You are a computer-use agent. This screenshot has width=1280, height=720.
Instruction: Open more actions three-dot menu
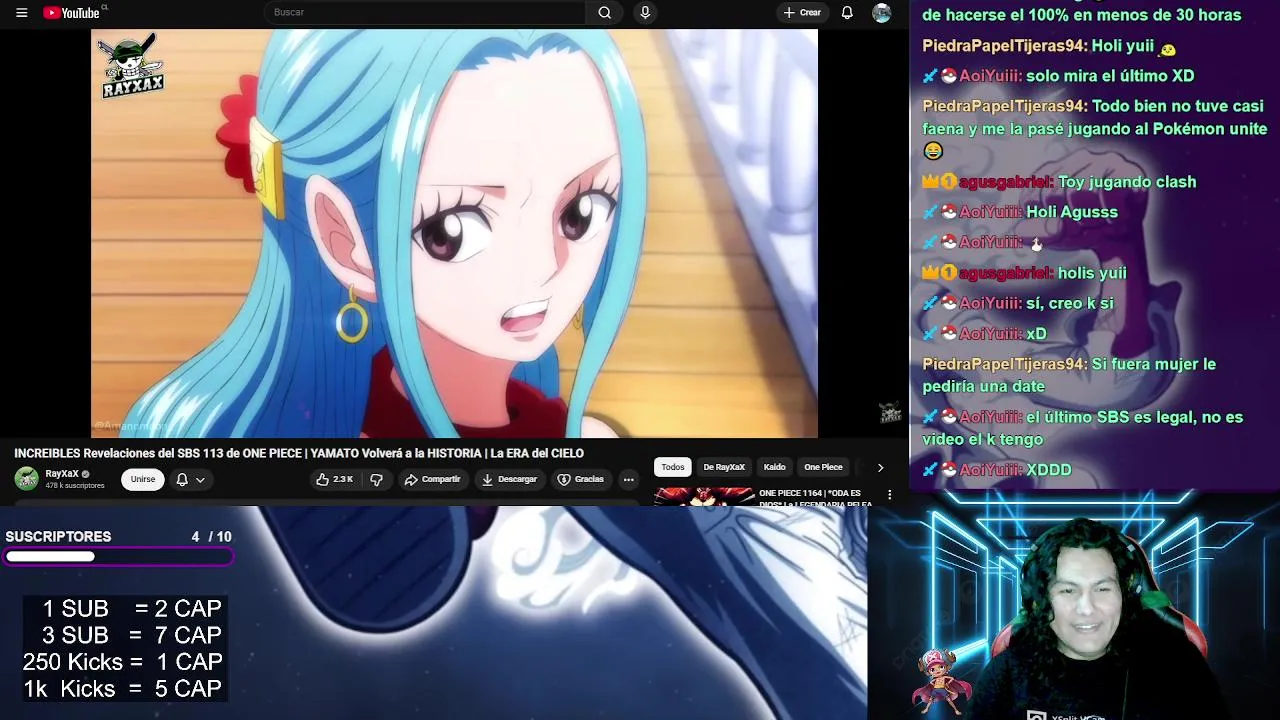tap(628, 479)
